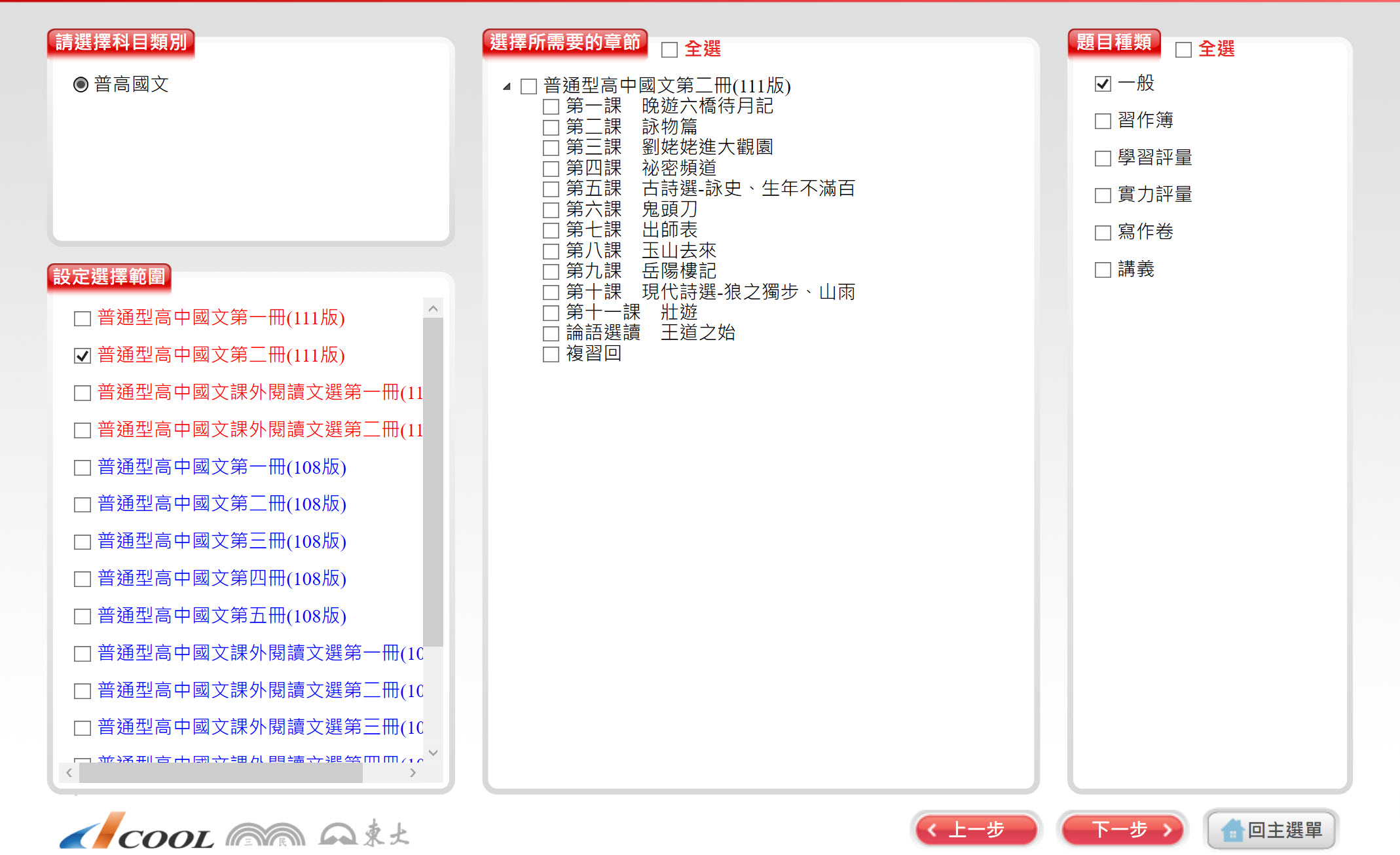Click the vertical scrollbar thumb in range list
Image resolution: width=1400 pixels, height=855 pixels.
[433, 482]
